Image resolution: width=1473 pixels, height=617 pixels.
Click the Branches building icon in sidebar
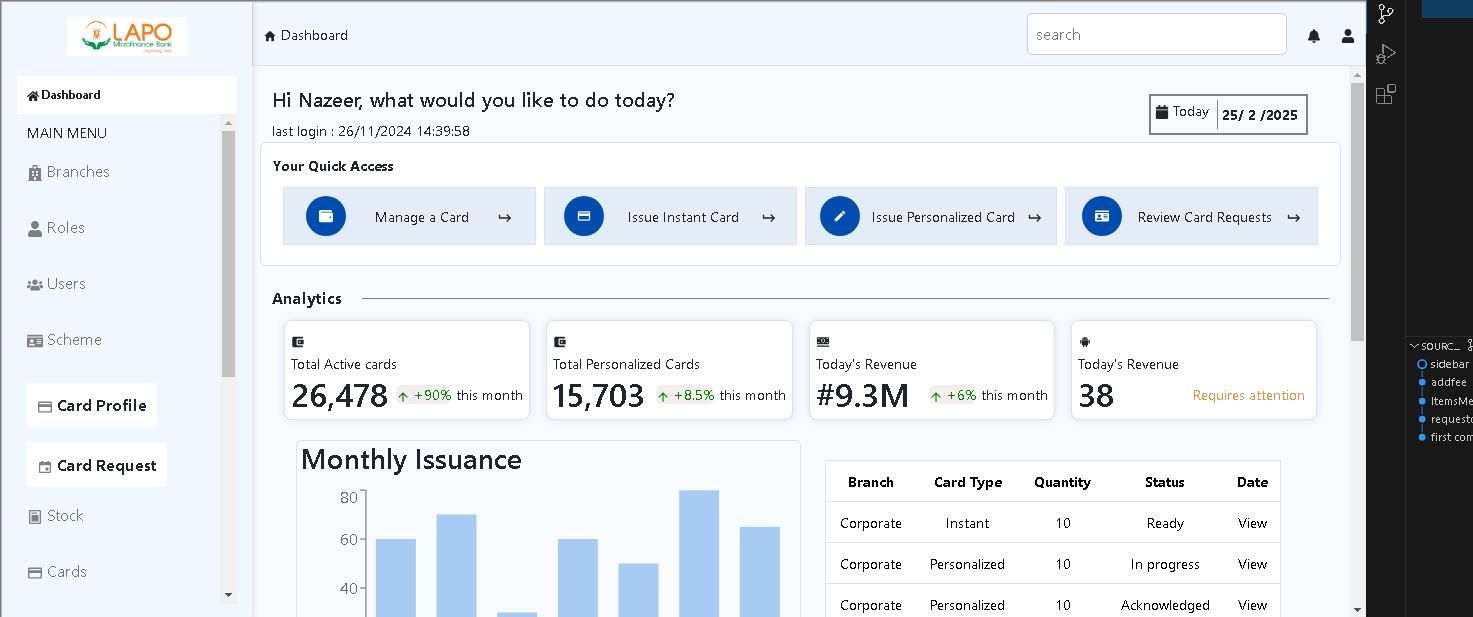pyautogui.click(x=35, y=173)
